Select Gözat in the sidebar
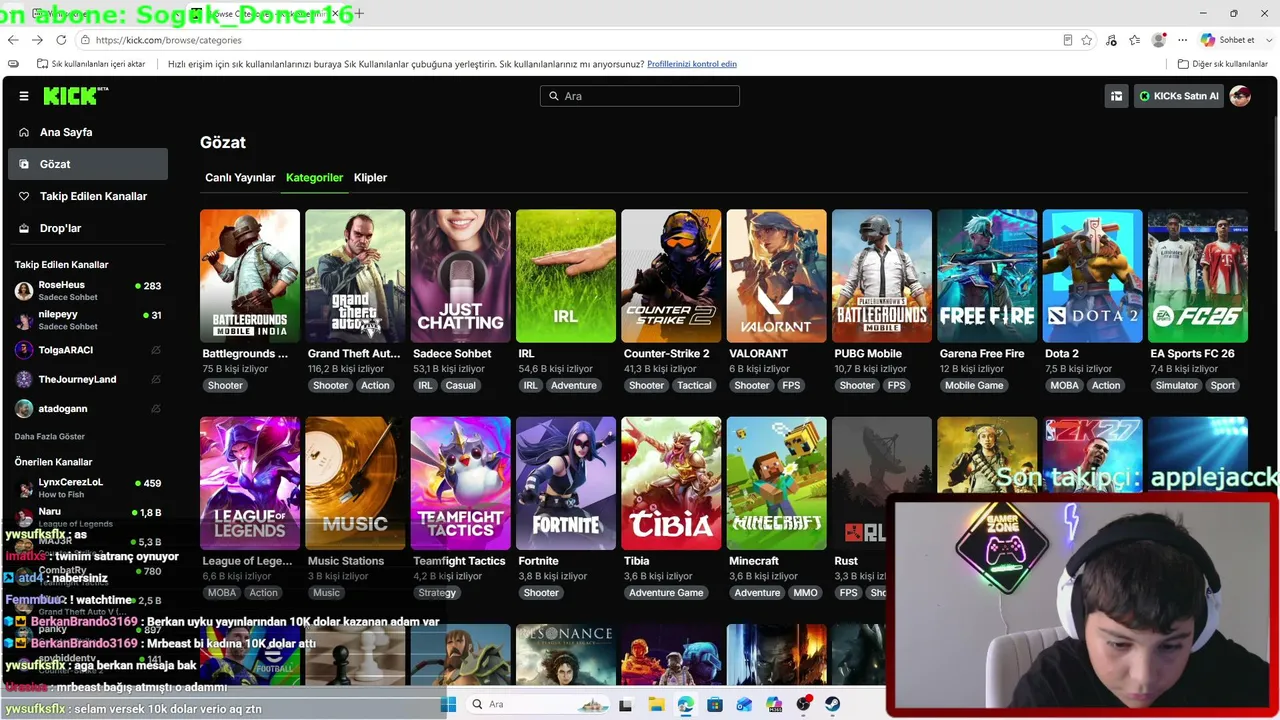 [x=88, y=164]
